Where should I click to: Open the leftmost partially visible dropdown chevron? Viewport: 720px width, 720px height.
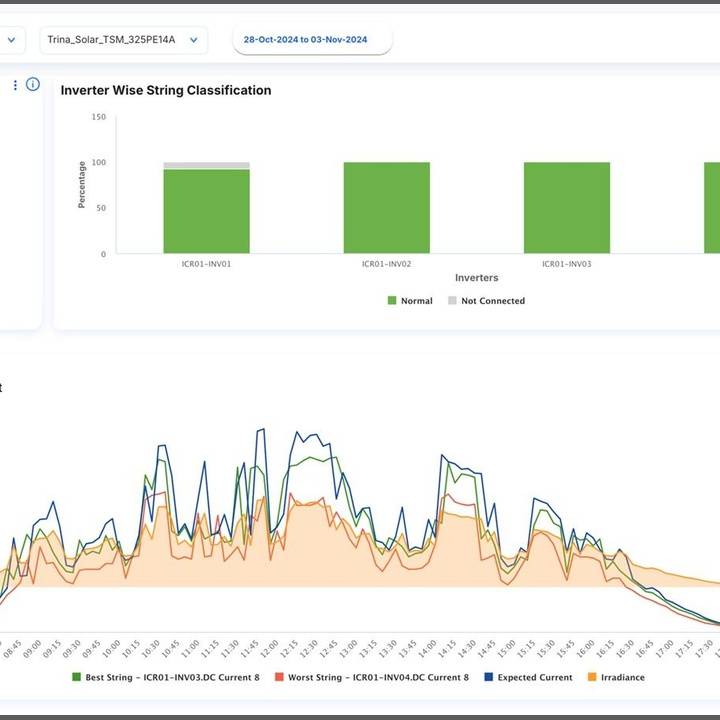click(x=12, y=40)
